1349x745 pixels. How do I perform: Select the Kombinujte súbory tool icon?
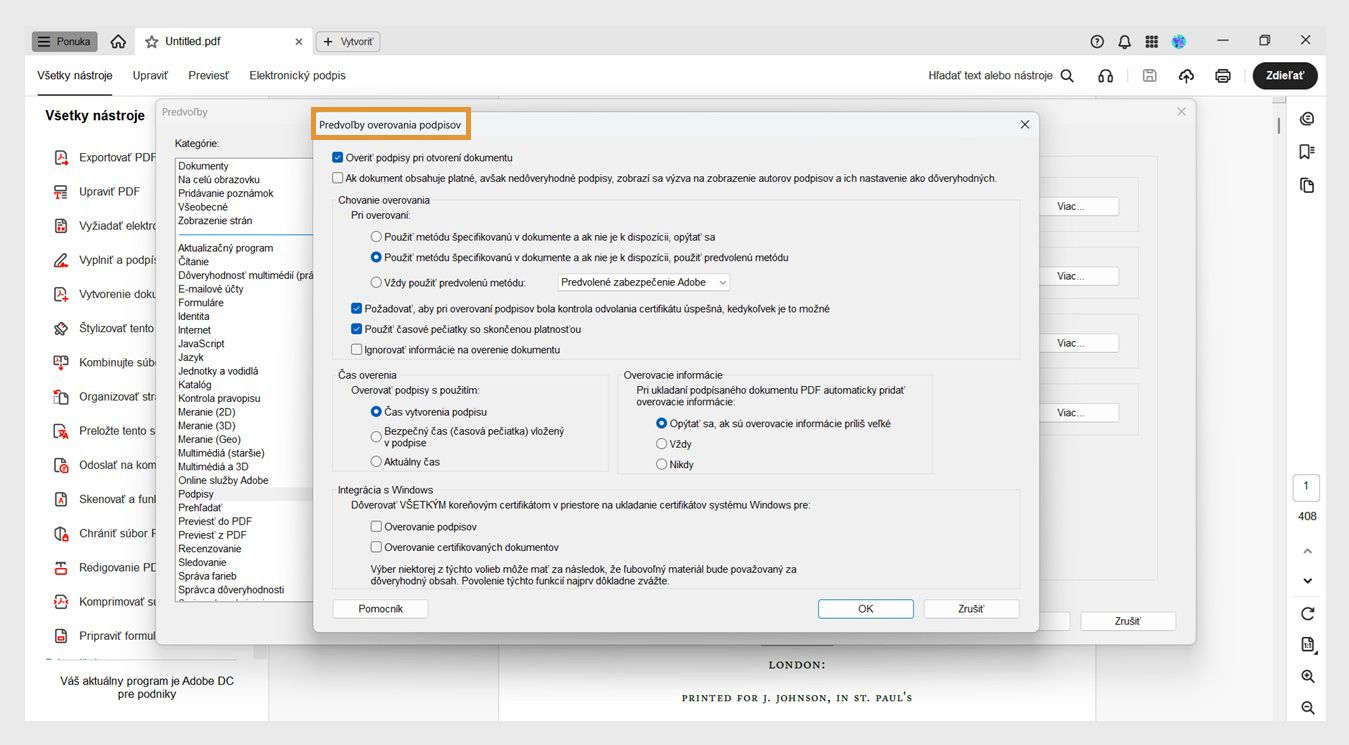coord(61,362)
